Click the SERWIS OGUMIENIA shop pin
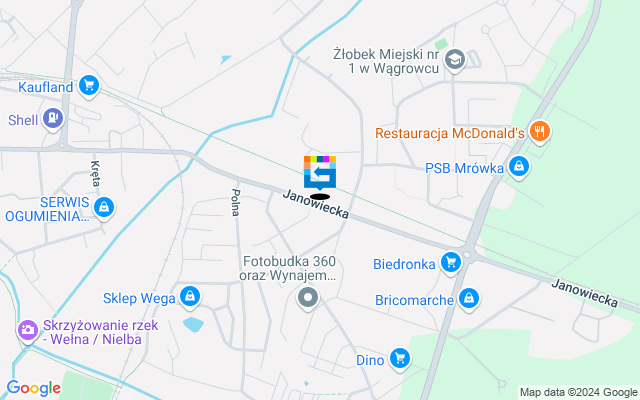 coord(104,208)
